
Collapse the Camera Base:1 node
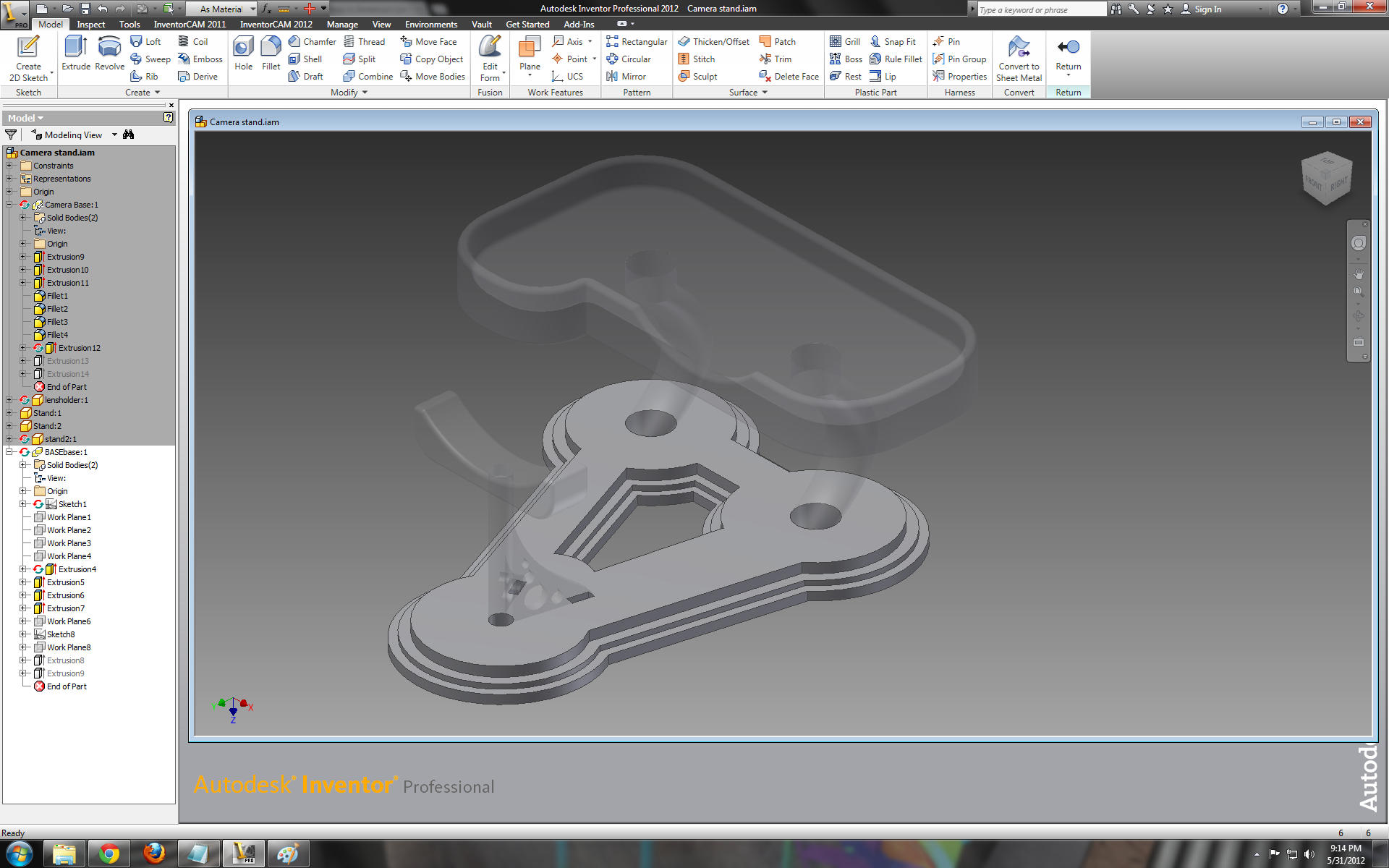click(x=9, y=205)
